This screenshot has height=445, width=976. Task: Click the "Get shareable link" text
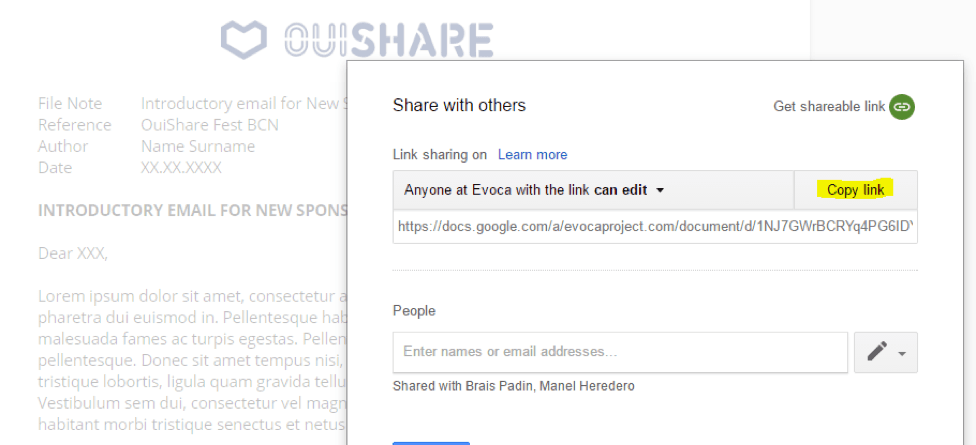tap(829, 106)
